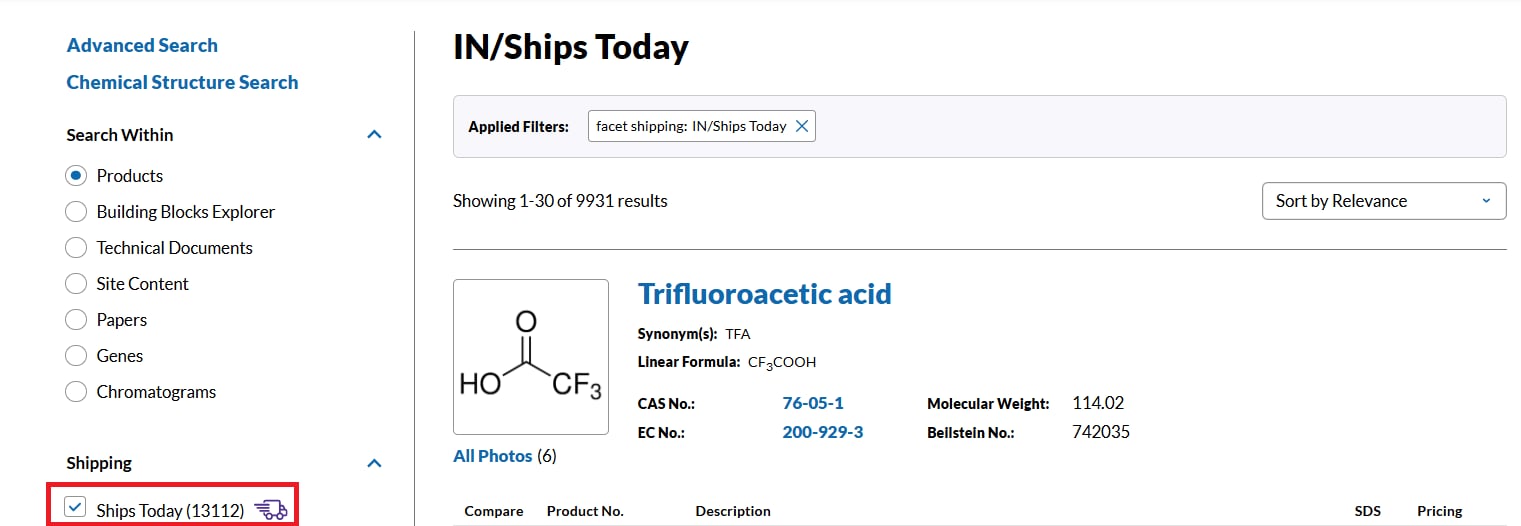Collapse the Shipping section chevron
1521x526 pixels.
point(374,463)
